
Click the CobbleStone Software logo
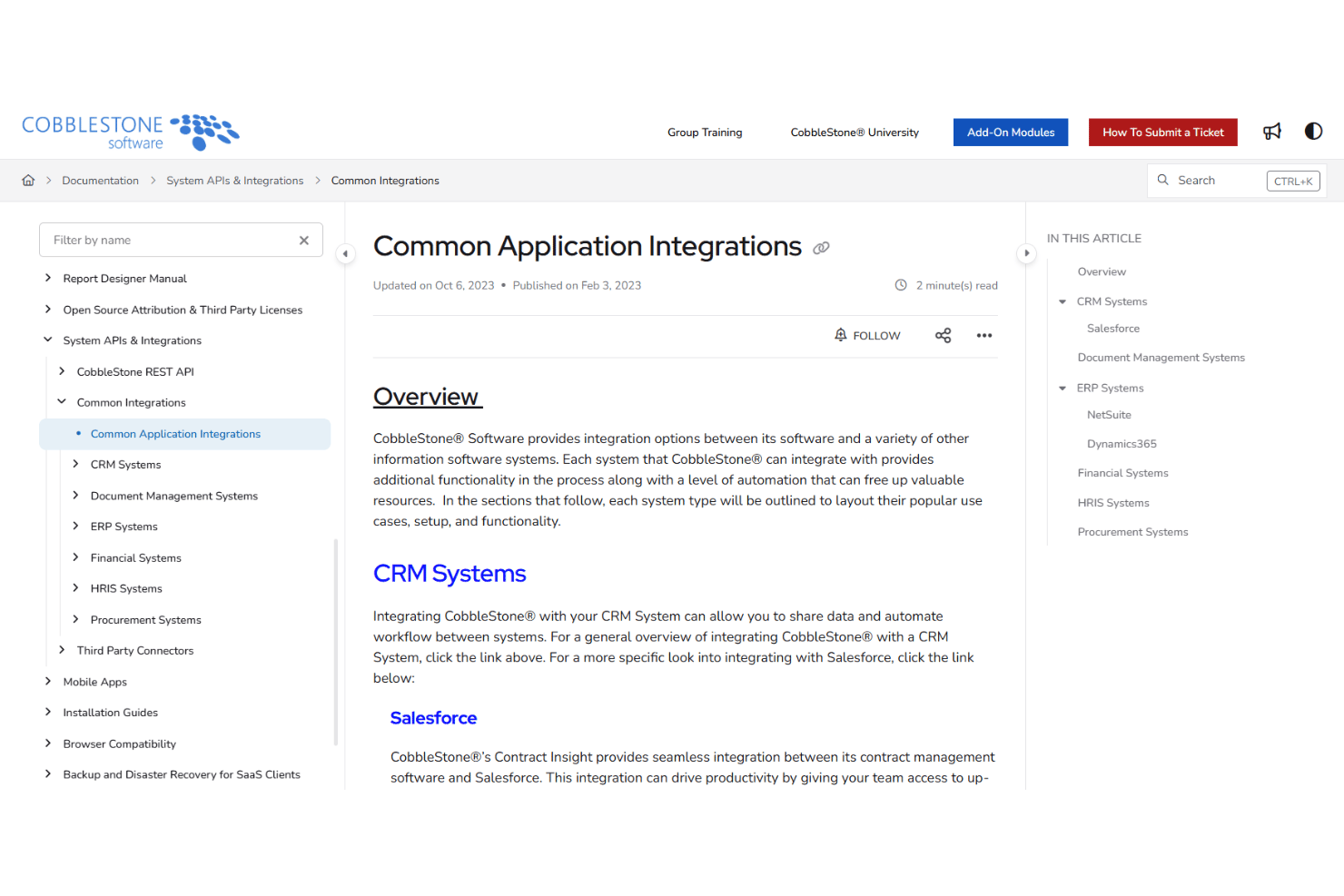click(x=131, y=132)
